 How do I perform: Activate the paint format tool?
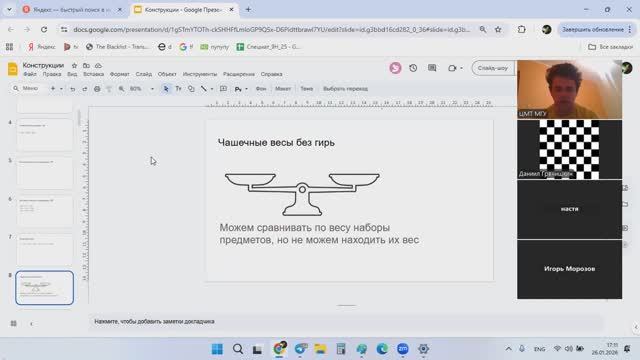(x=109, y=89)
